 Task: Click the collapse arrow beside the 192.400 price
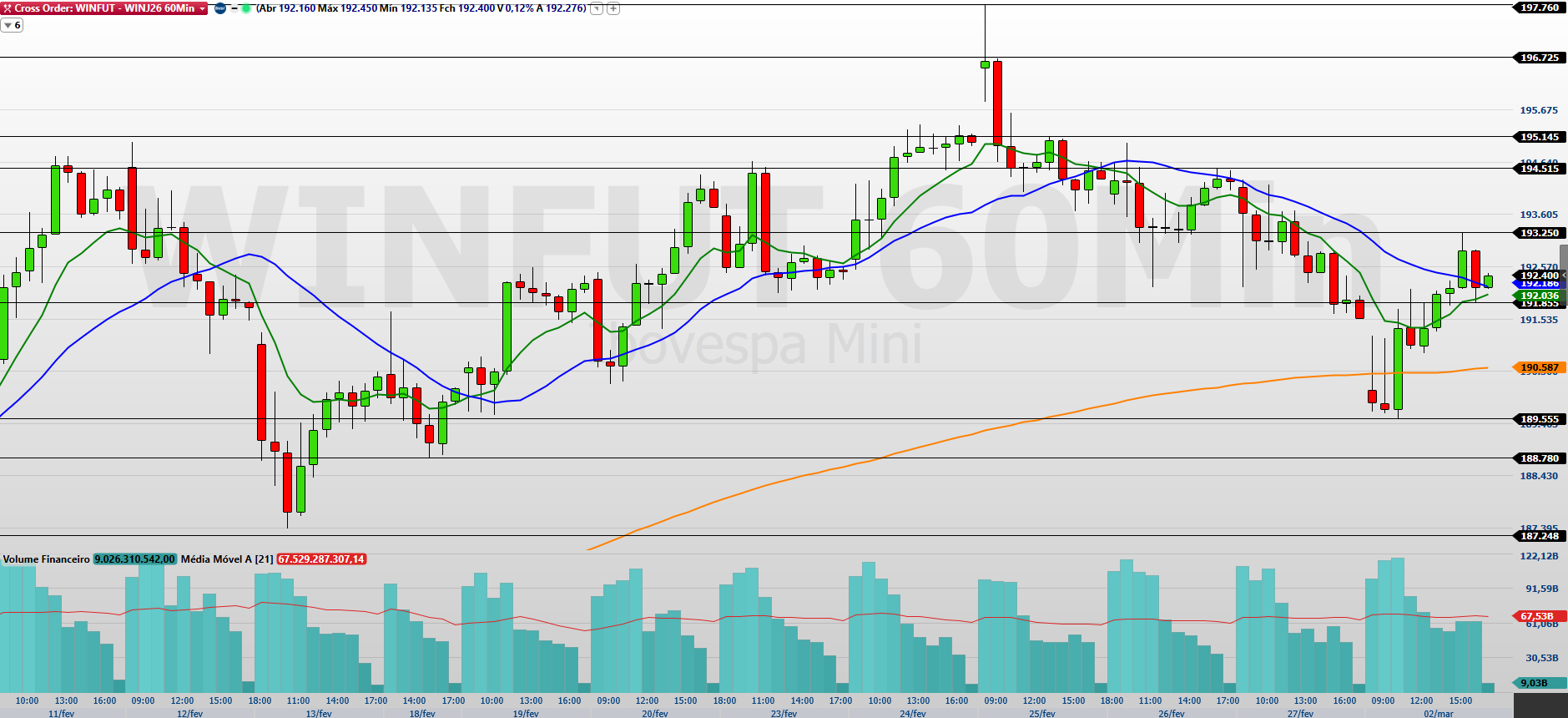point(1564,276)
